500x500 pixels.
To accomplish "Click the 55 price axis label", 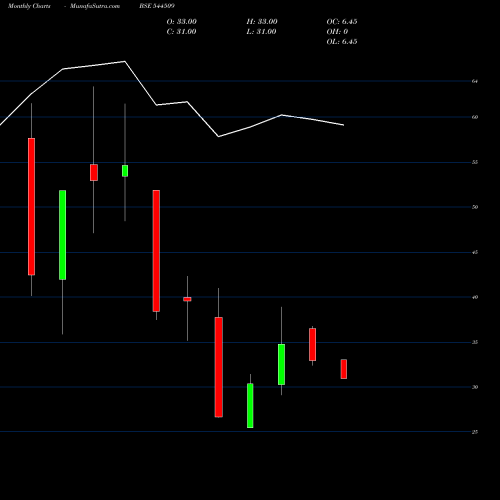I will tap(475, 162).
